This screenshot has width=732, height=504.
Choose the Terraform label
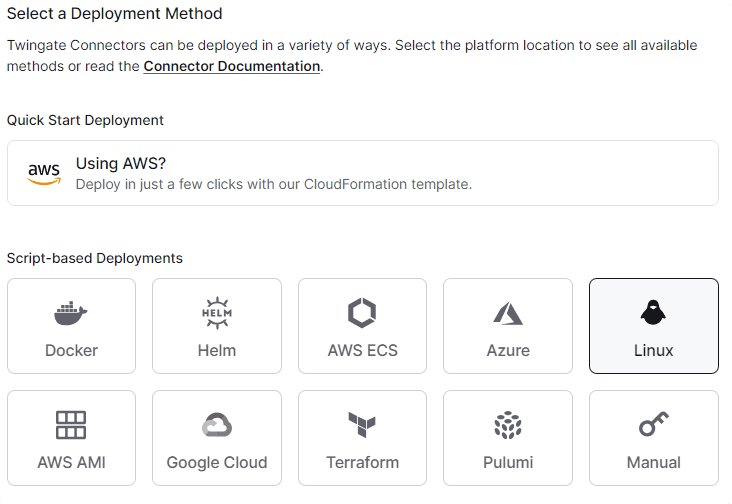pyautogui.click(x=362, y=462)
